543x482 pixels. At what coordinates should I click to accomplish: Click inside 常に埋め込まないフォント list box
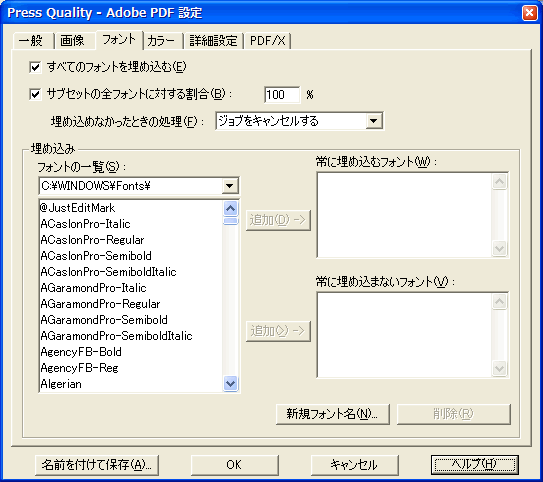404,334
